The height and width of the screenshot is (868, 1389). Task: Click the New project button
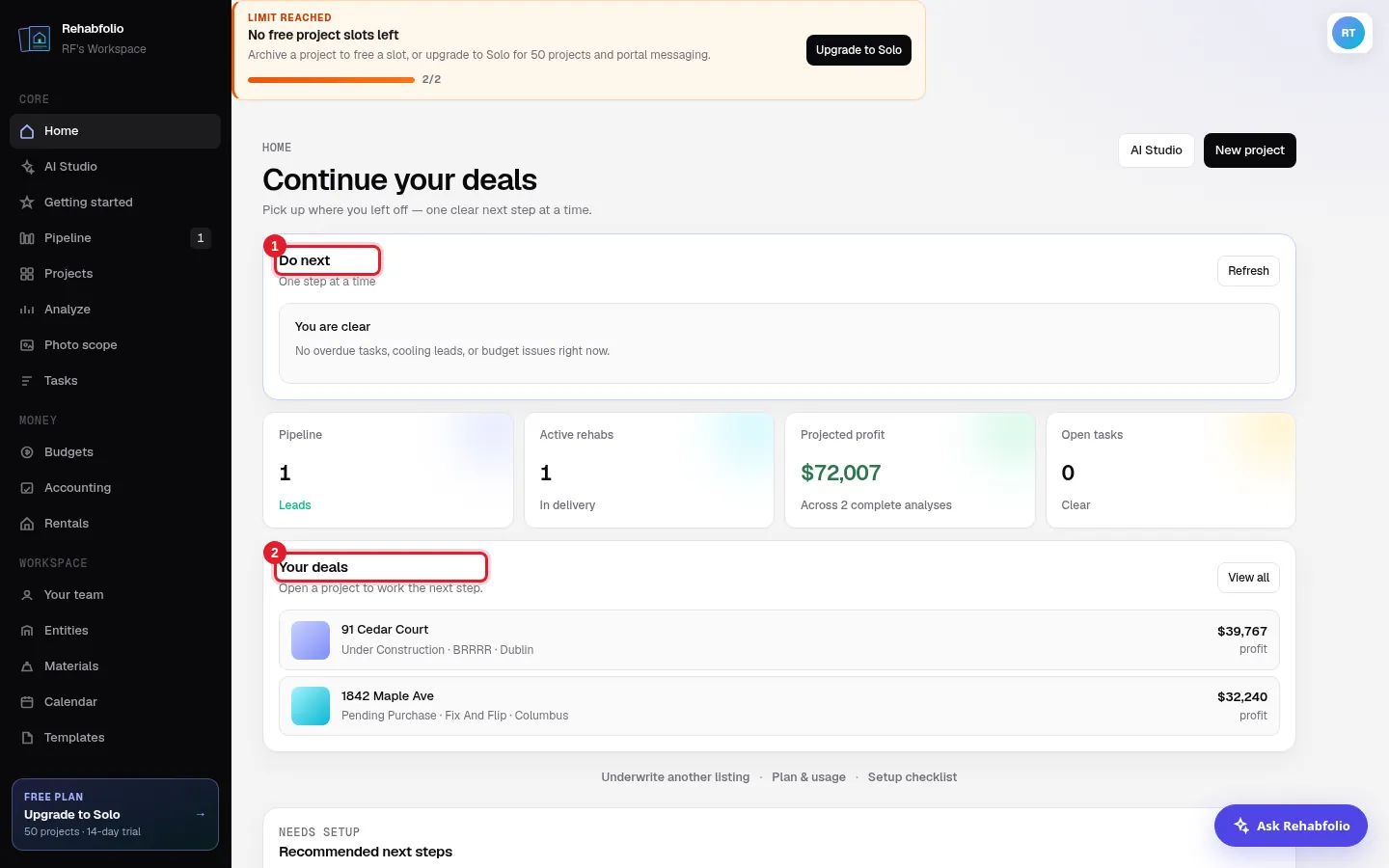click(1250, 150)
